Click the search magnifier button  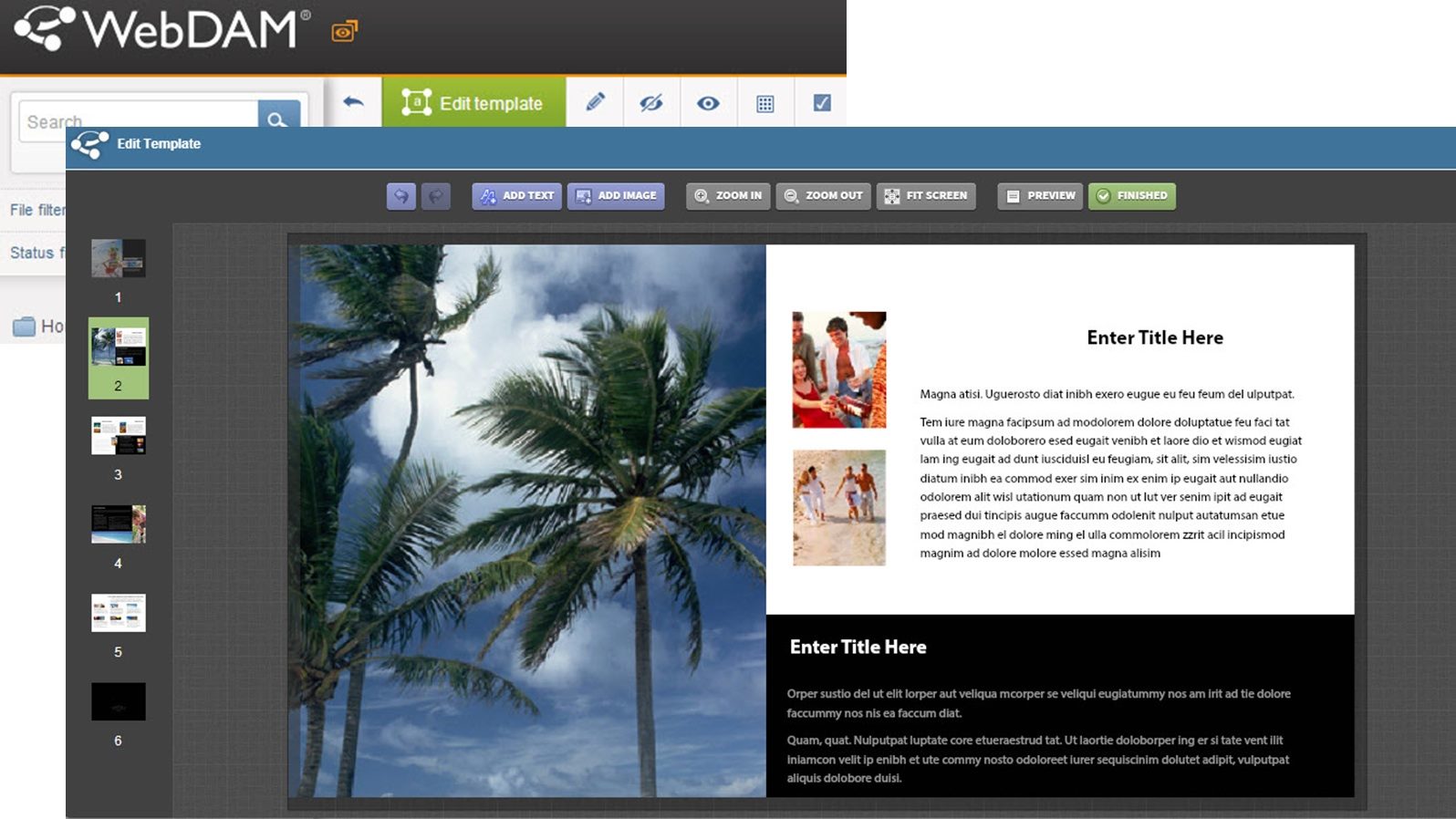[x=278, y=117]
